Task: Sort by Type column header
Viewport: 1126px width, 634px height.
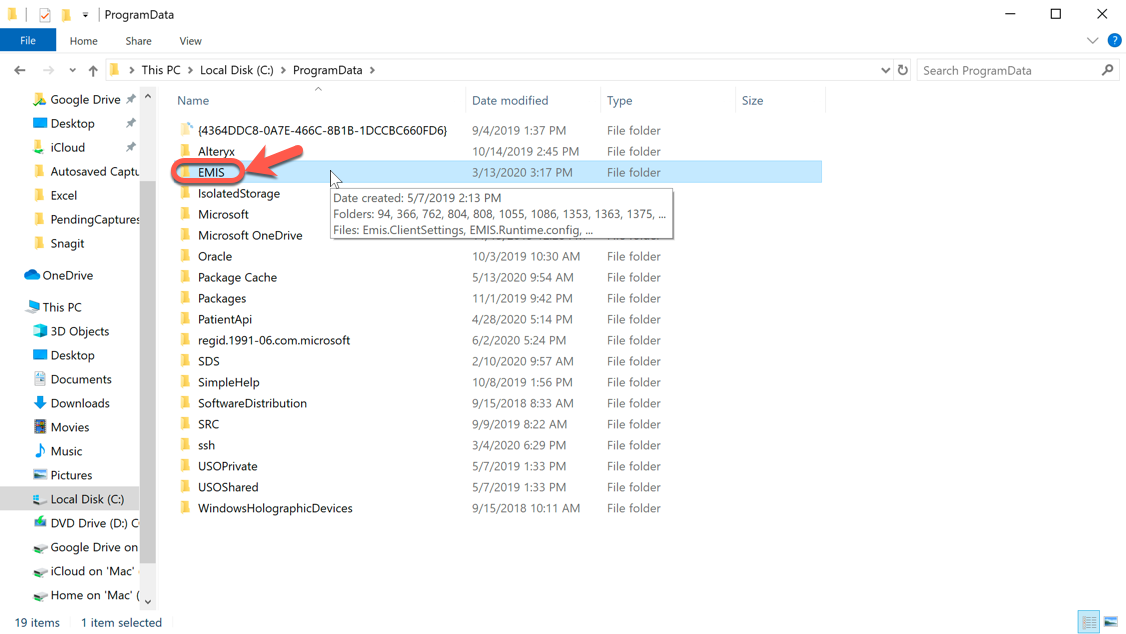Action: [x=619, y=101]
